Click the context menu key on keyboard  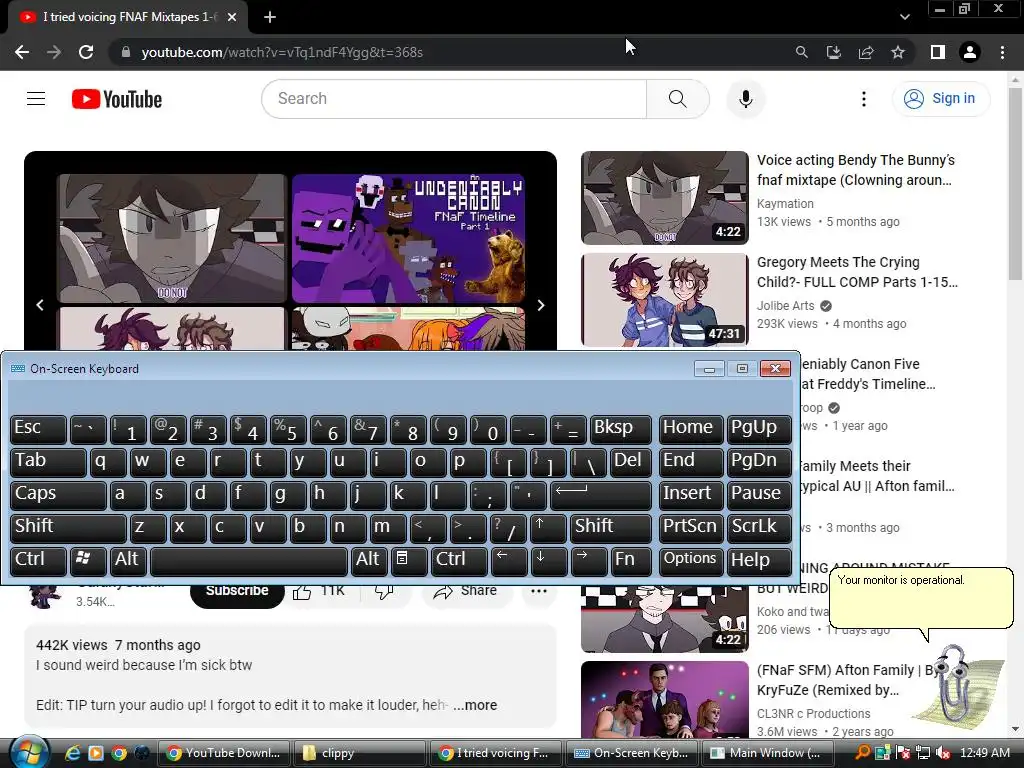(x=409, y=561)
